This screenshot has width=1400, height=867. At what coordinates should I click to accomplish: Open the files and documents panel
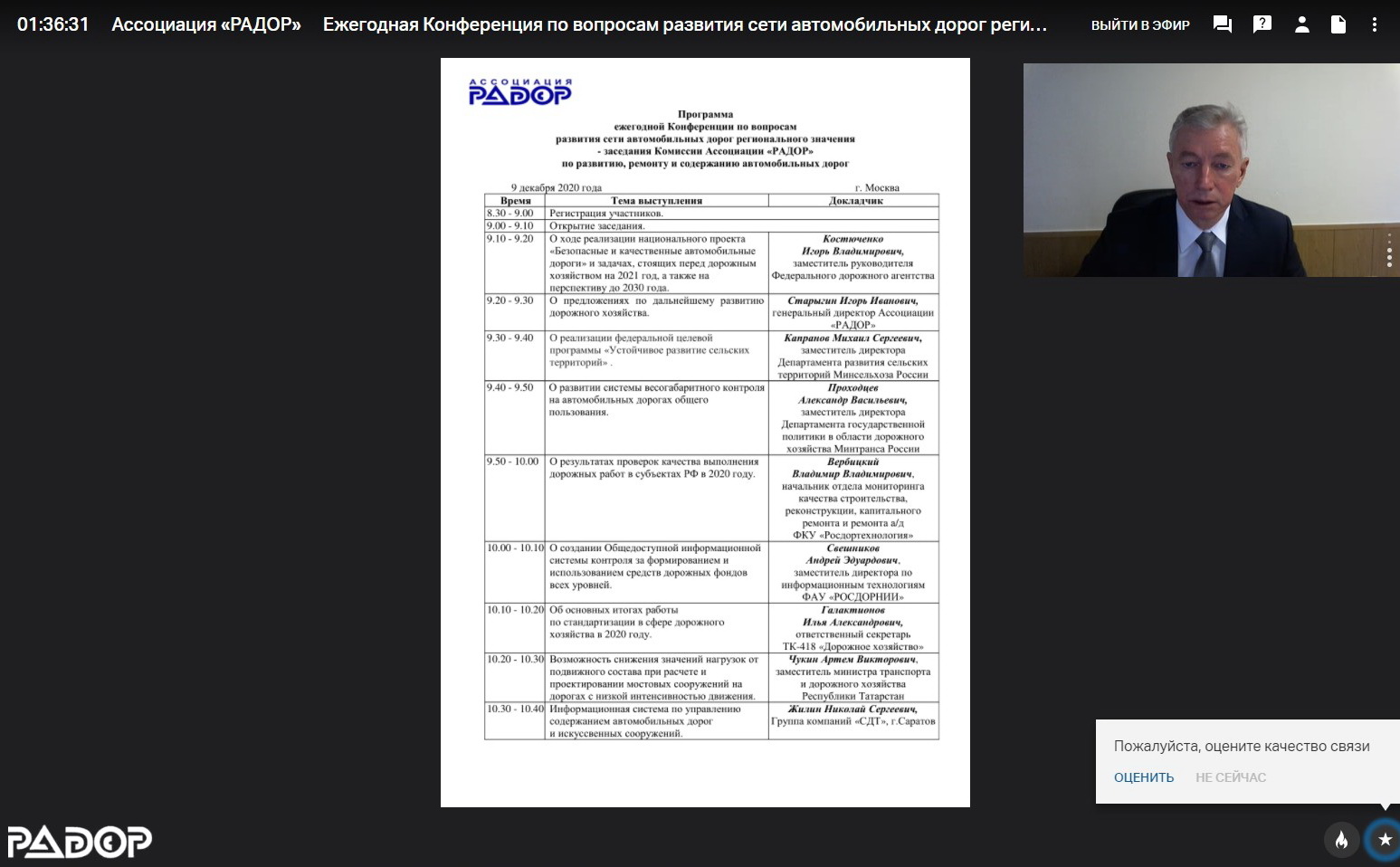pyautogui.click(x=1338, y=25)
